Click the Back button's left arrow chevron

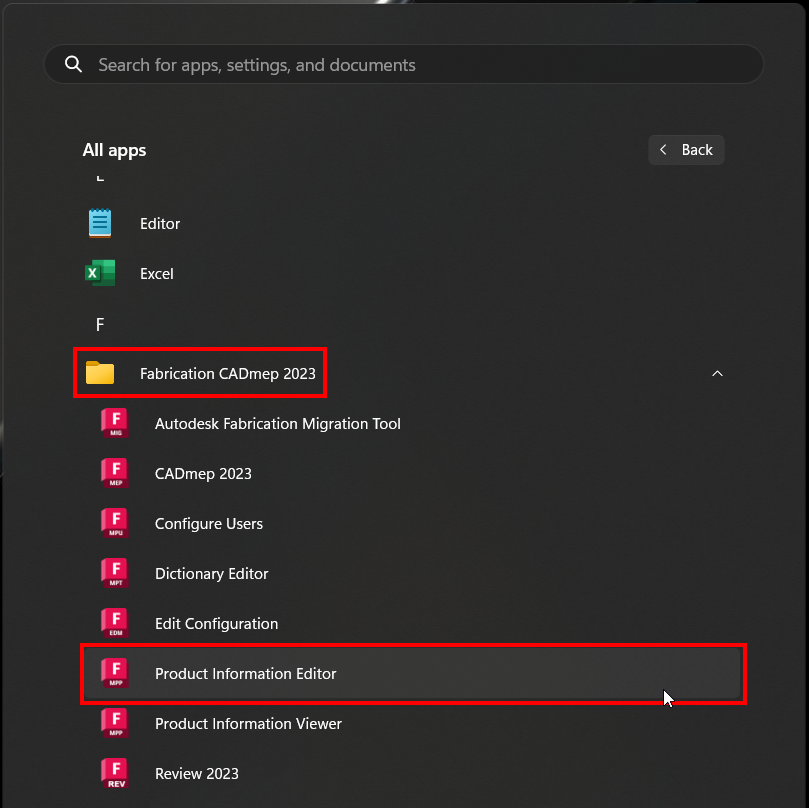click(x=663, y=149)
